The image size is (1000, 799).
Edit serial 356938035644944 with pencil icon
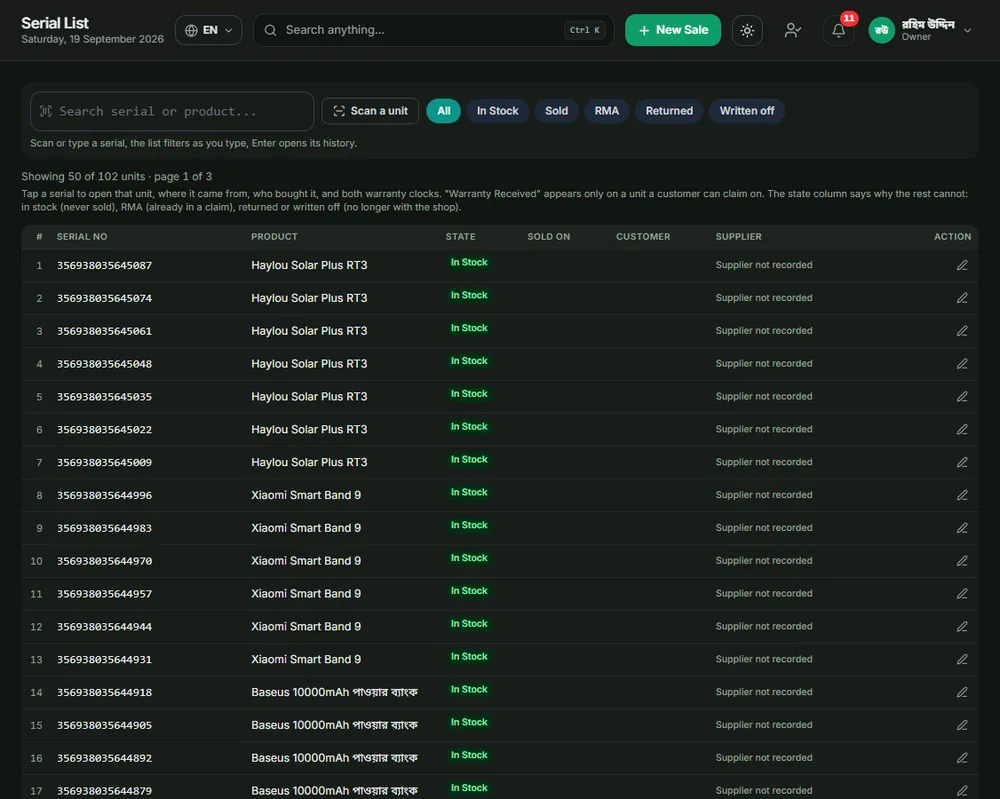pyautogui.click(x=962, y=626)
